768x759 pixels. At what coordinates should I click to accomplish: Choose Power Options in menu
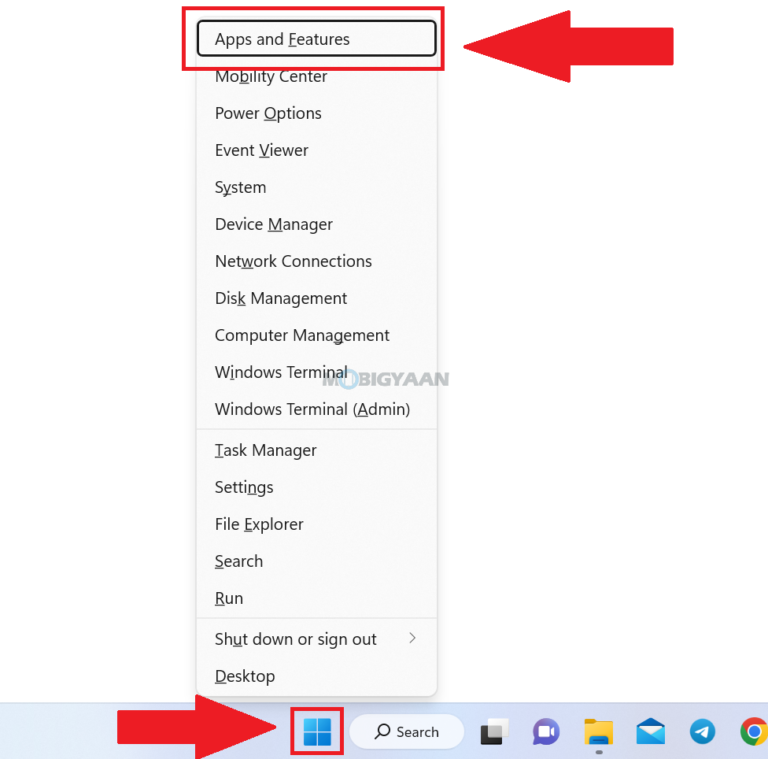click(x=316, y=113)
